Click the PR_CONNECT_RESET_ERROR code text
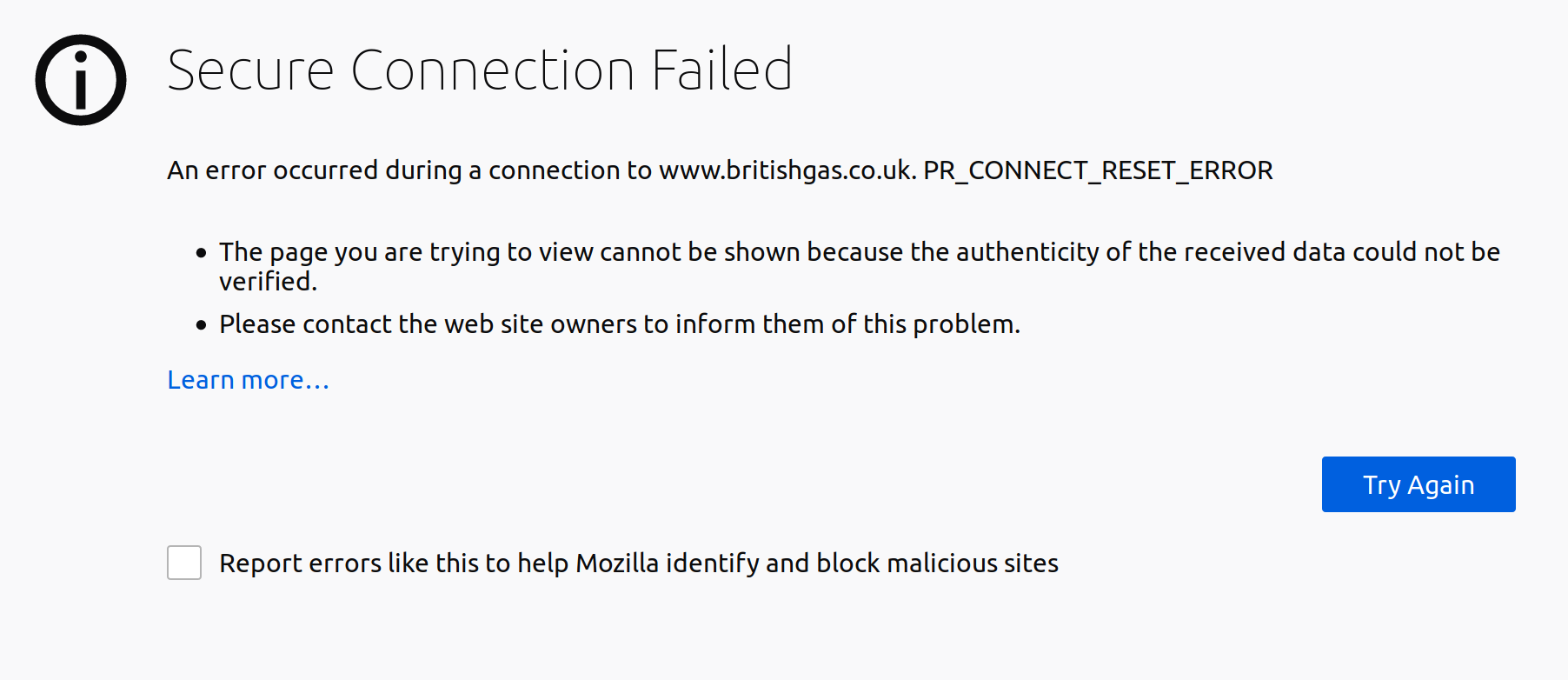 1098,170
